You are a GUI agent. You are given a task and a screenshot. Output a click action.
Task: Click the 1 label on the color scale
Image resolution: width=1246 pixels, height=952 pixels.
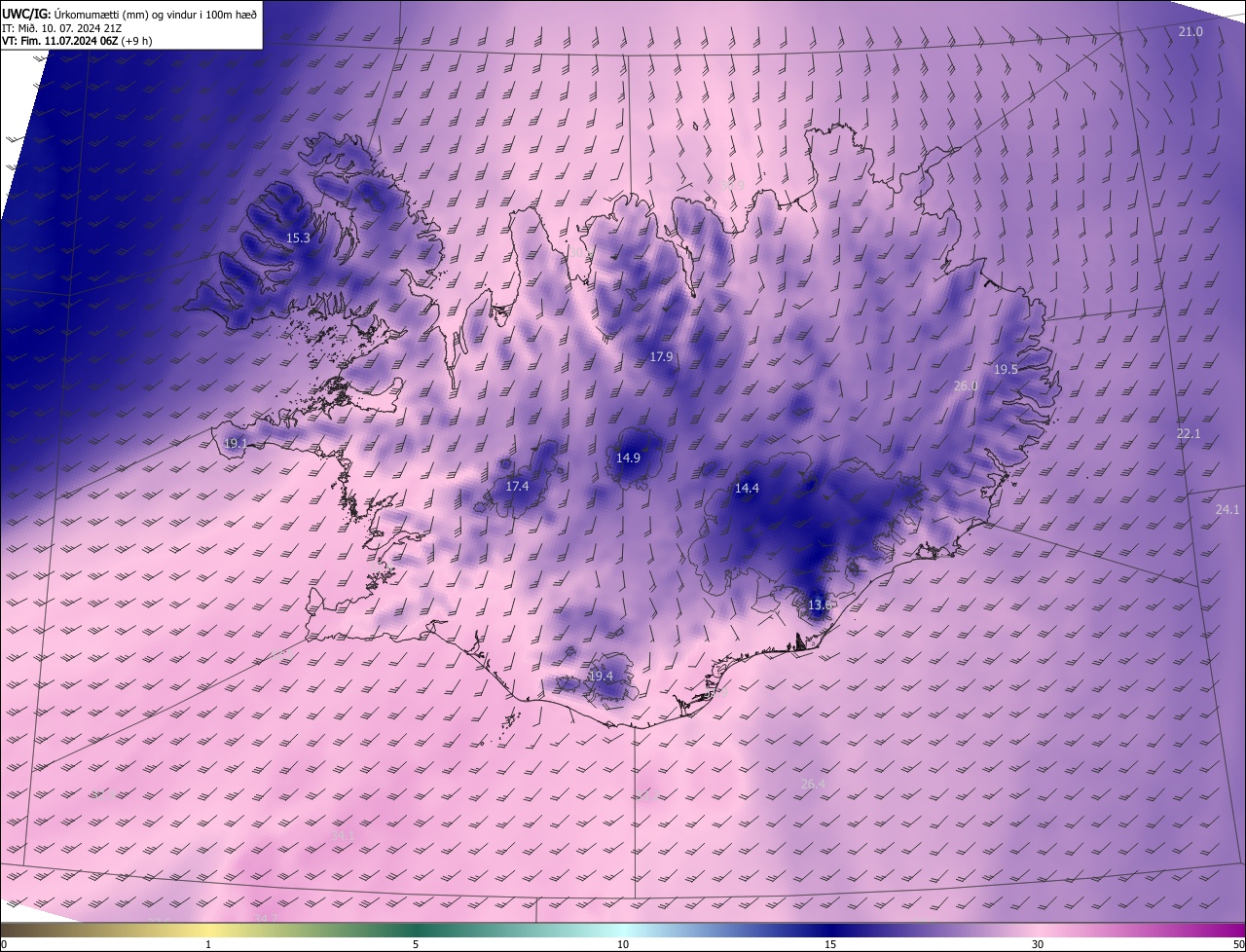208,944
